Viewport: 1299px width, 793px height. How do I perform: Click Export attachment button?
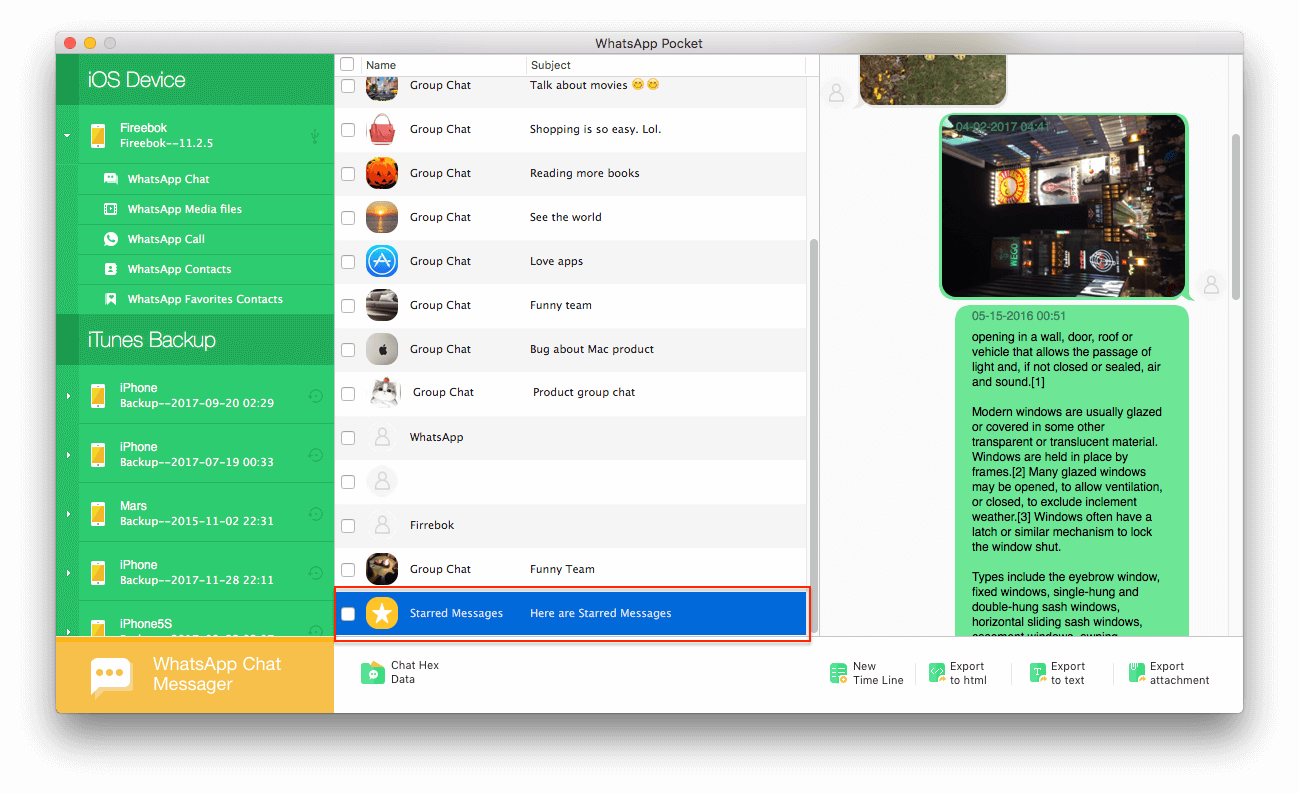pyautogui.click(x=1169, y=673)
